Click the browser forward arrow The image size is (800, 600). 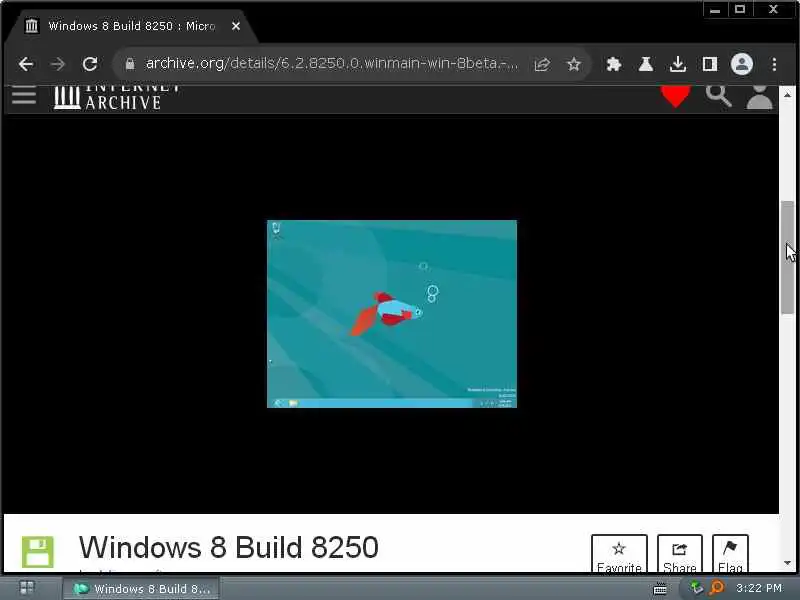tap(58, 64)
